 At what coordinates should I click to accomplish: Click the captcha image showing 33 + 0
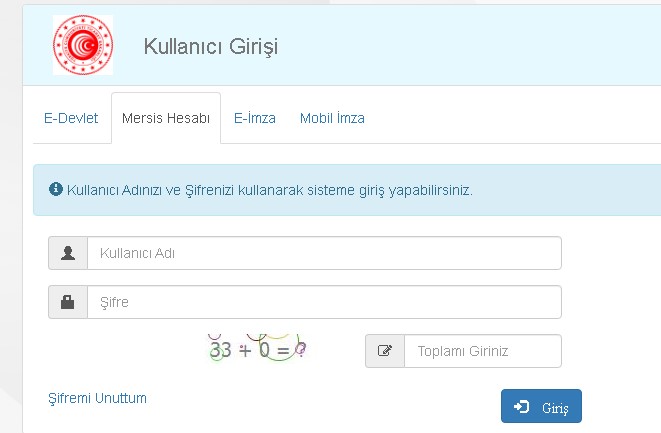click(x=257, y=349)
